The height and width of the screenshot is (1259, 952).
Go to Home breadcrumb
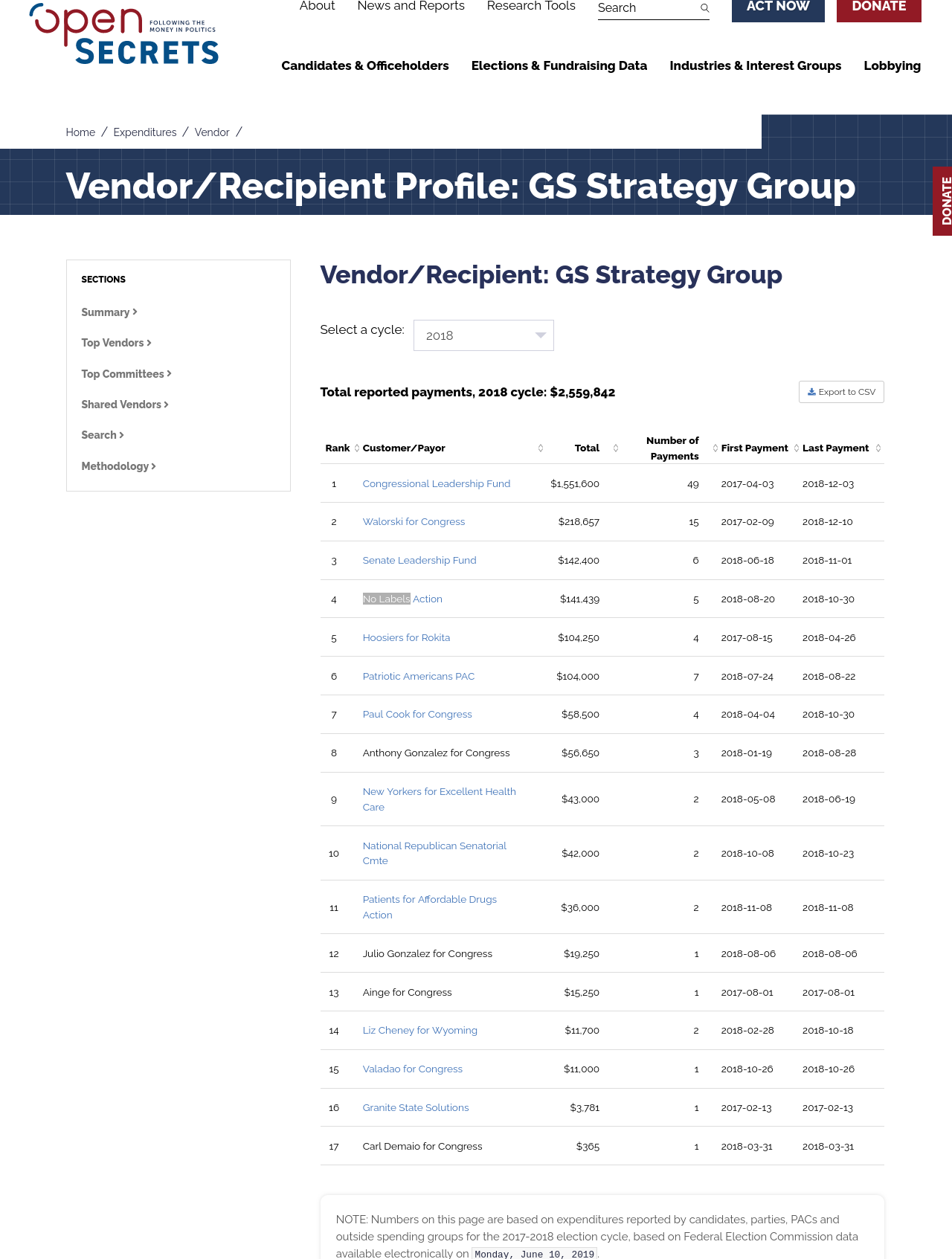click(80, 132)
